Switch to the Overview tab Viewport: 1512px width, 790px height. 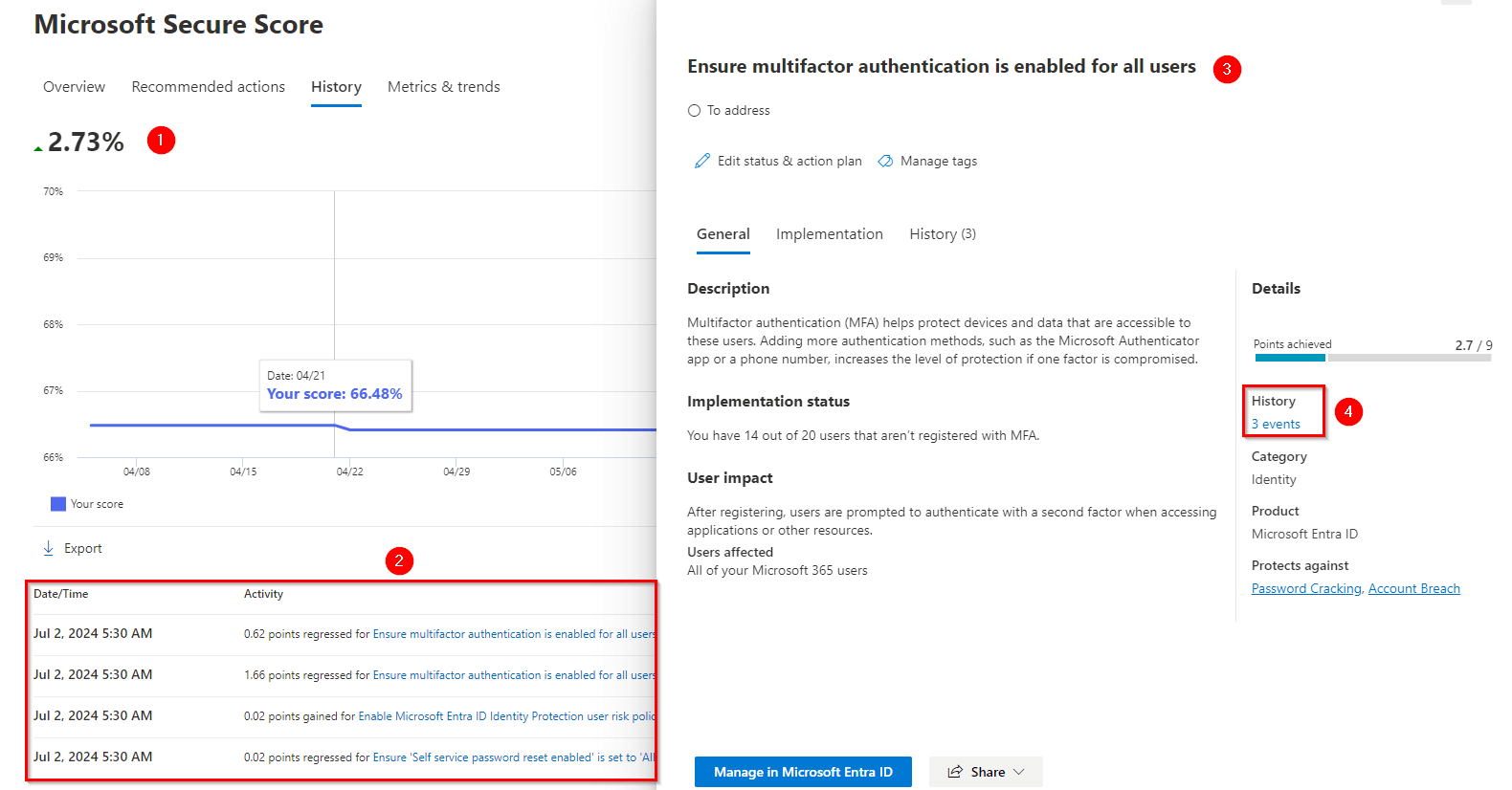click(74, 87)
